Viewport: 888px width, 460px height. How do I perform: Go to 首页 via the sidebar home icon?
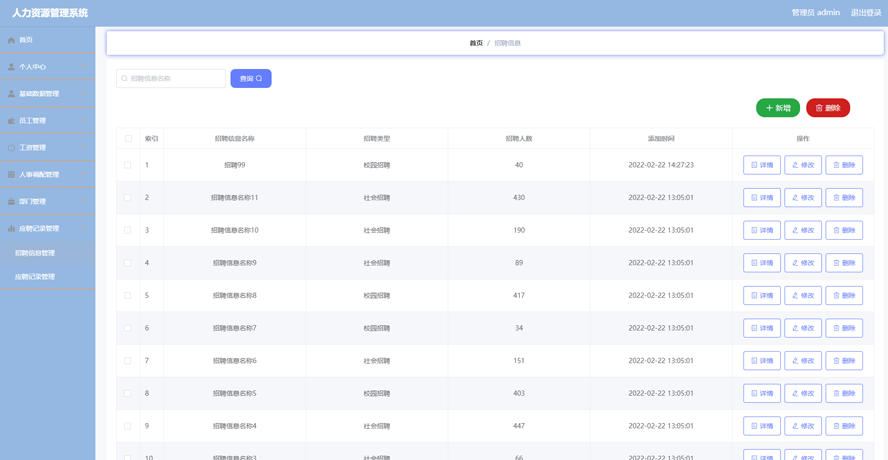point(11,40)
